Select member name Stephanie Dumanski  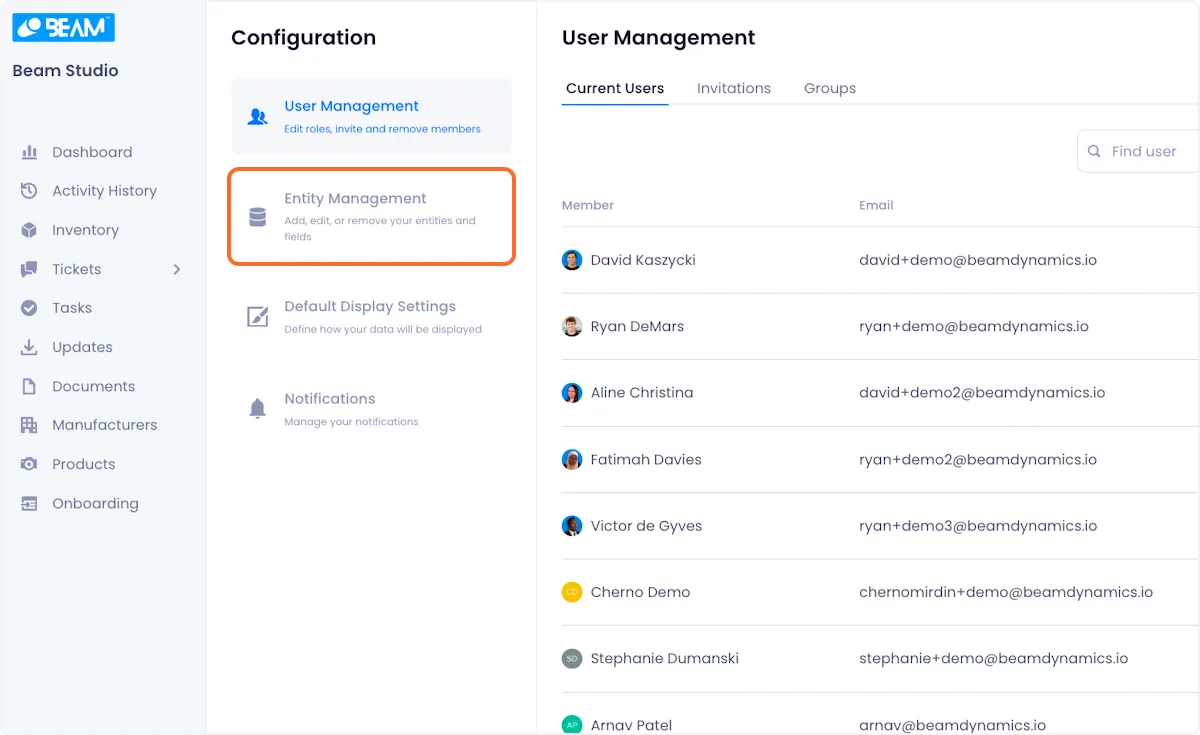(x=665, y=659)
